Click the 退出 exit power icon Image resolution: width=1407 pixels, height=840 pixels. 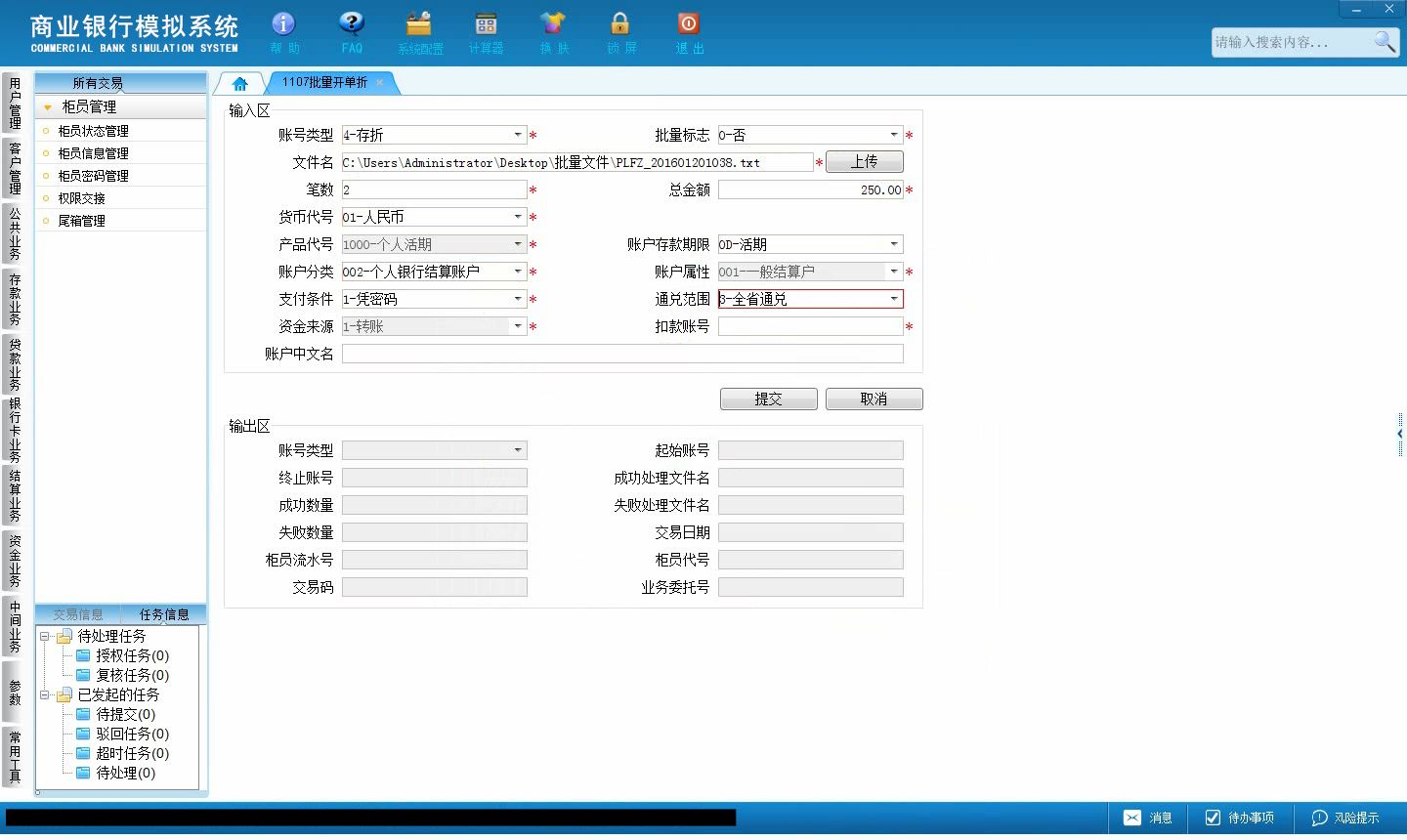pos(689,31)
